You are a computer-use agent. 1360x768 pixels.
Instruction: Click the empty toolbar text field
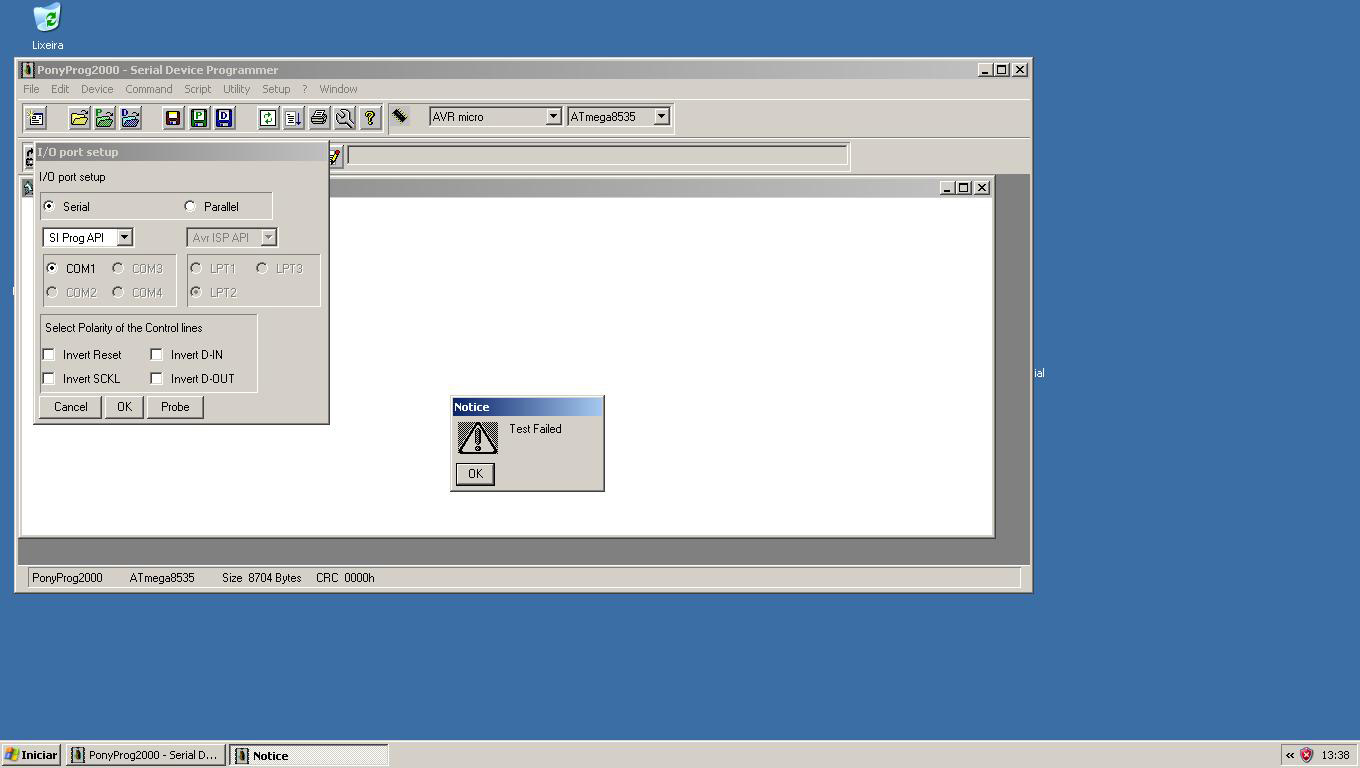pos(597,155)
